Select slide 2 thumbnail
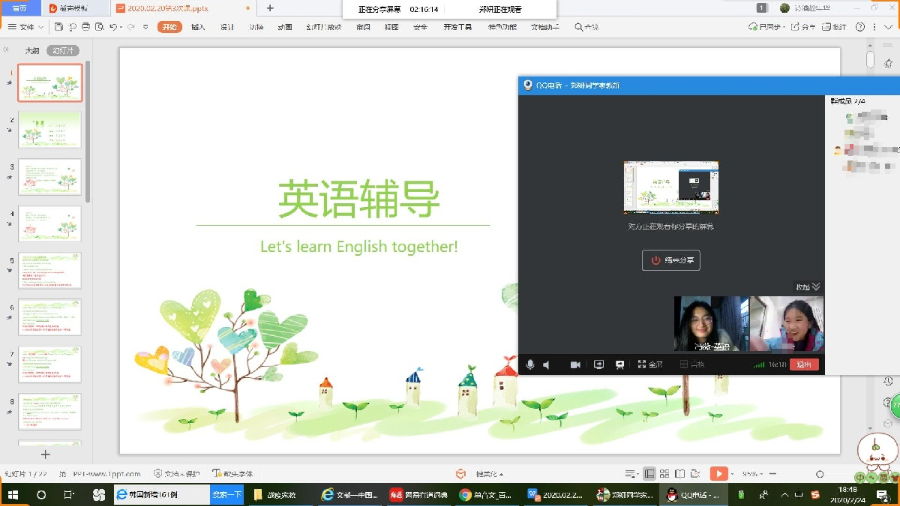Viewport: 900px width, 506px height. coord(50,130)
